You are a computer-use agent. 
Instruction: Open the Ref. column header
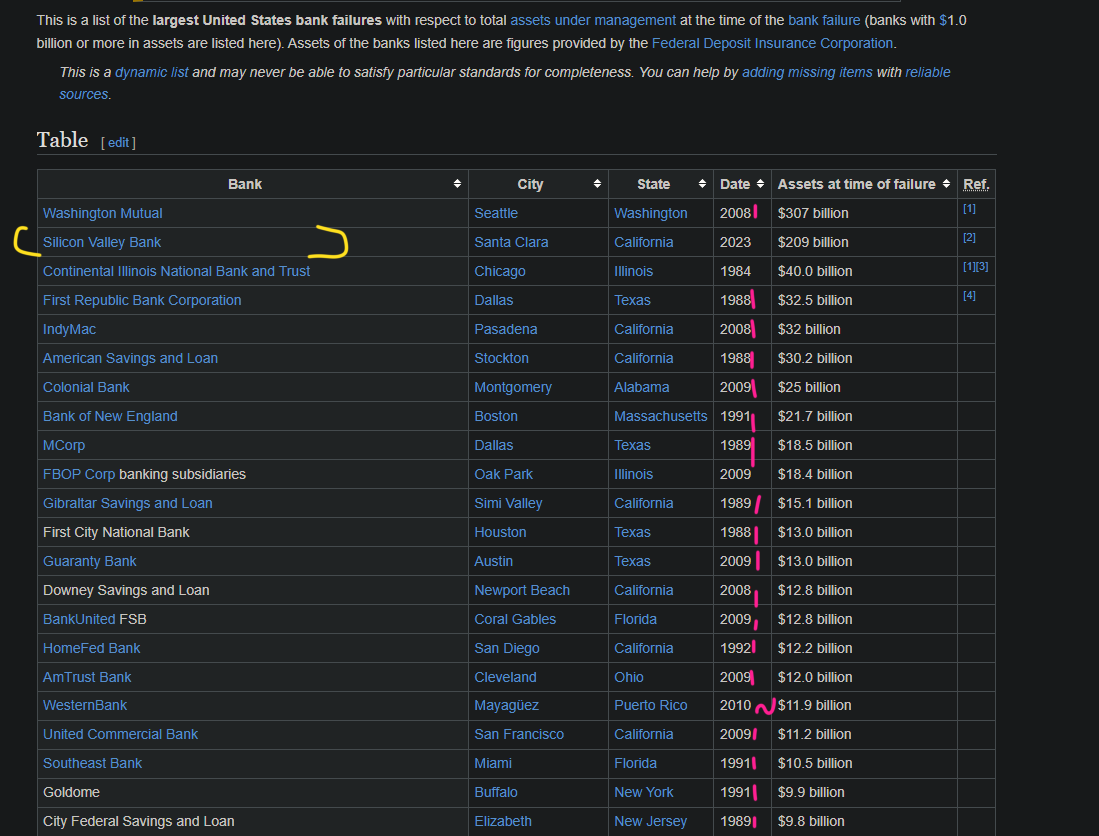974,184
